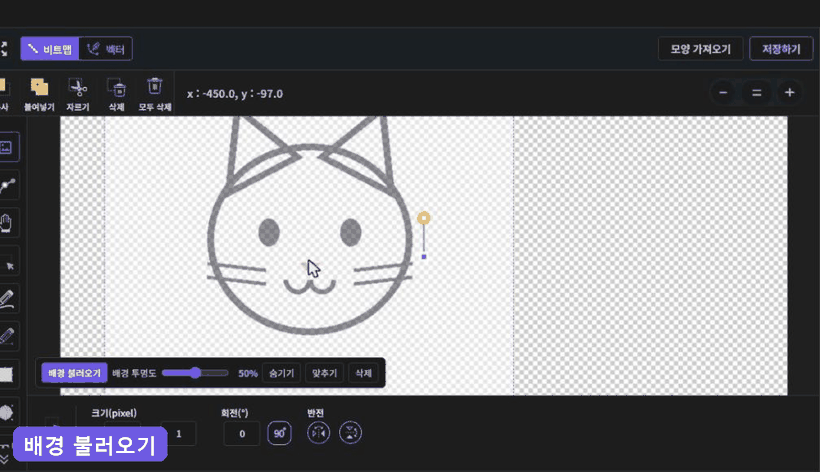Click the 크기 size field showing 1
Screen dimensions: 820x472
[x=178, y=434]
